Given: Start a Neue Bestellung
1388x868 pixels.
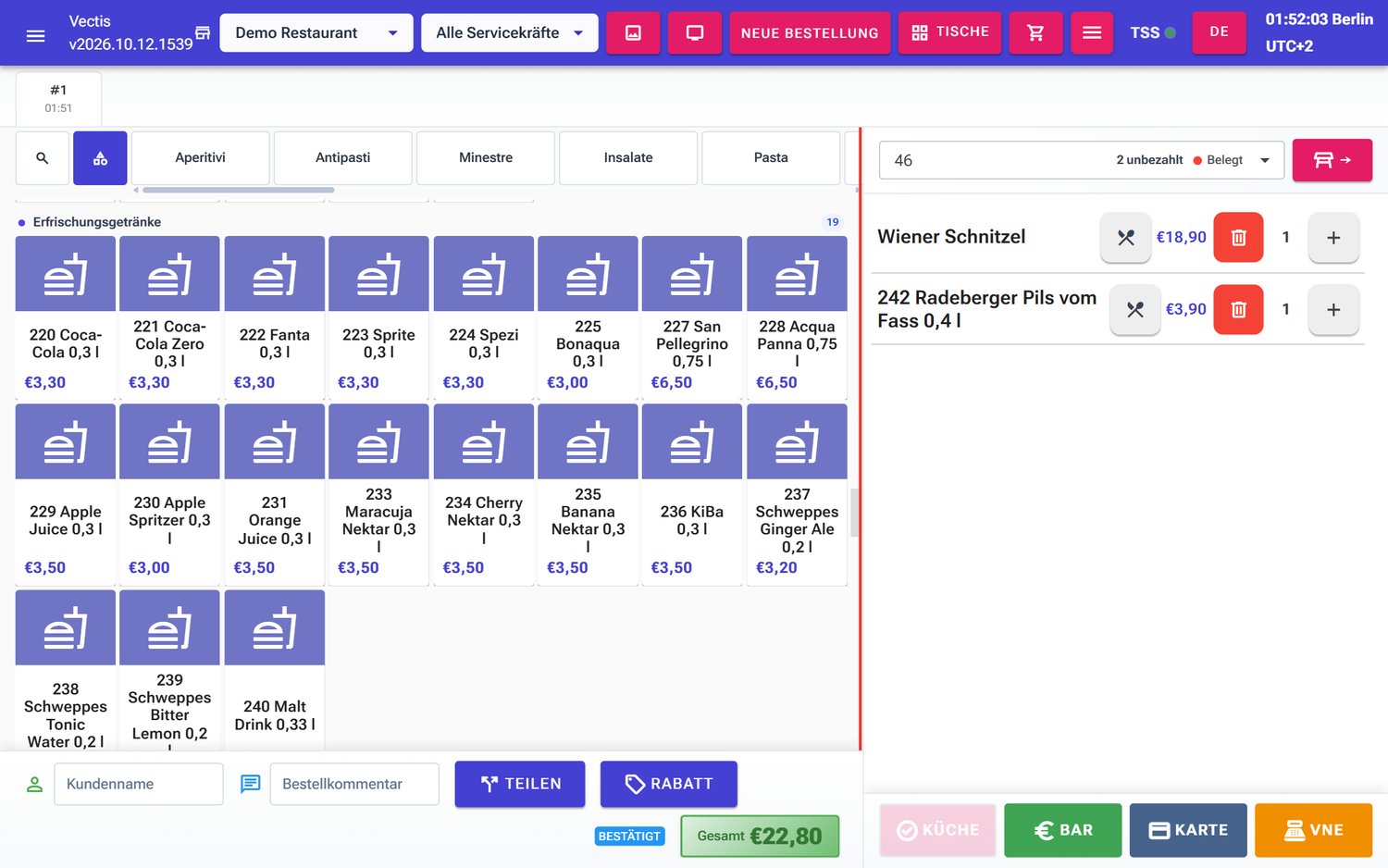Looking at the screenshot, I should click(x=810, y=32).
